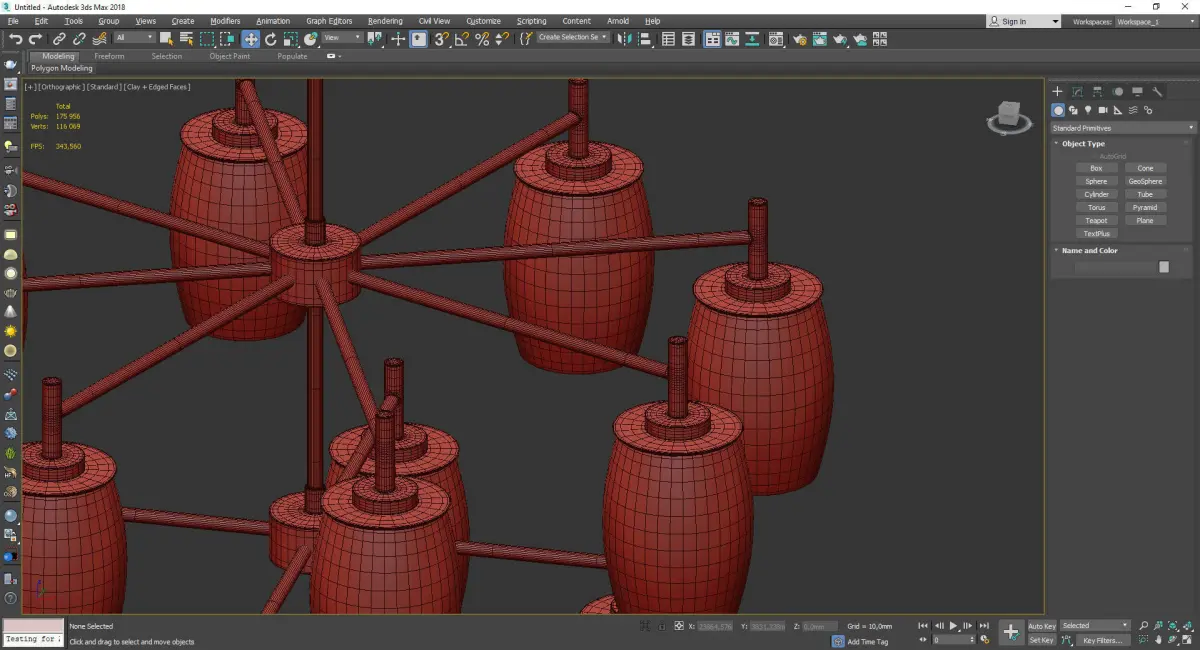Click the Render Production teapot icon

(x=840, y=39)
